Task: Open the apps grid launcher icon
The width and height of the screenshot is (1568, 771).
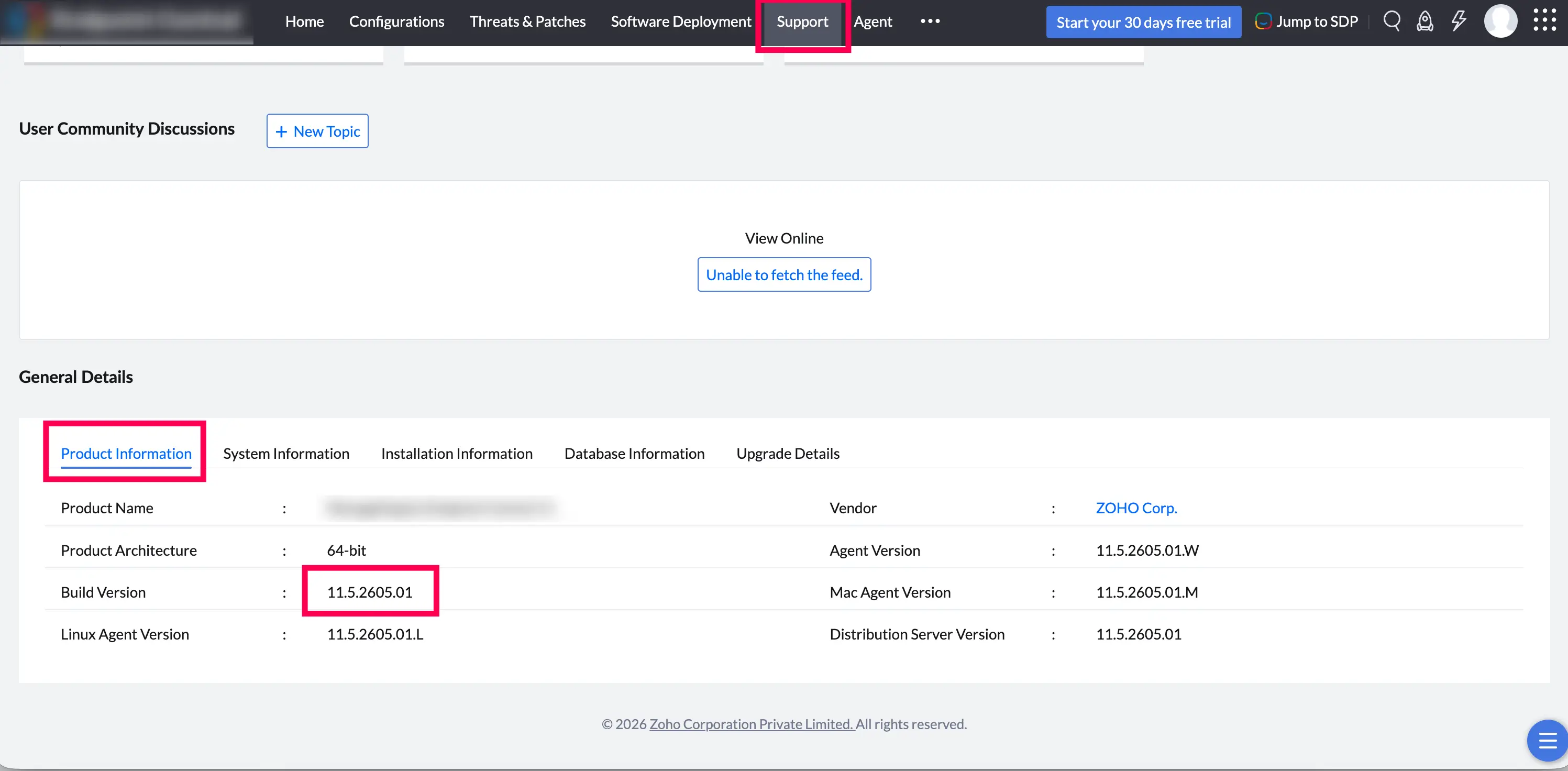Action: click(x=1544, y=20)
